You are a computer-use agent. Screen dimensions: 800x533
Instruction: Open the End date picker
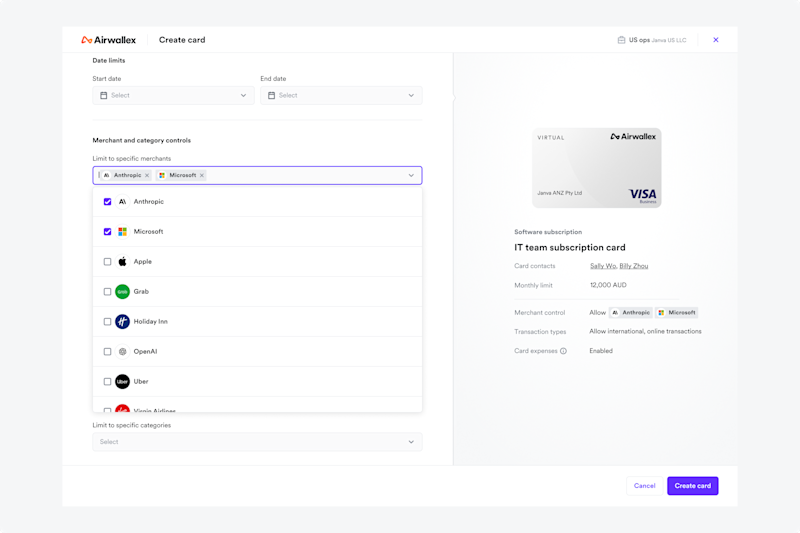341,95
